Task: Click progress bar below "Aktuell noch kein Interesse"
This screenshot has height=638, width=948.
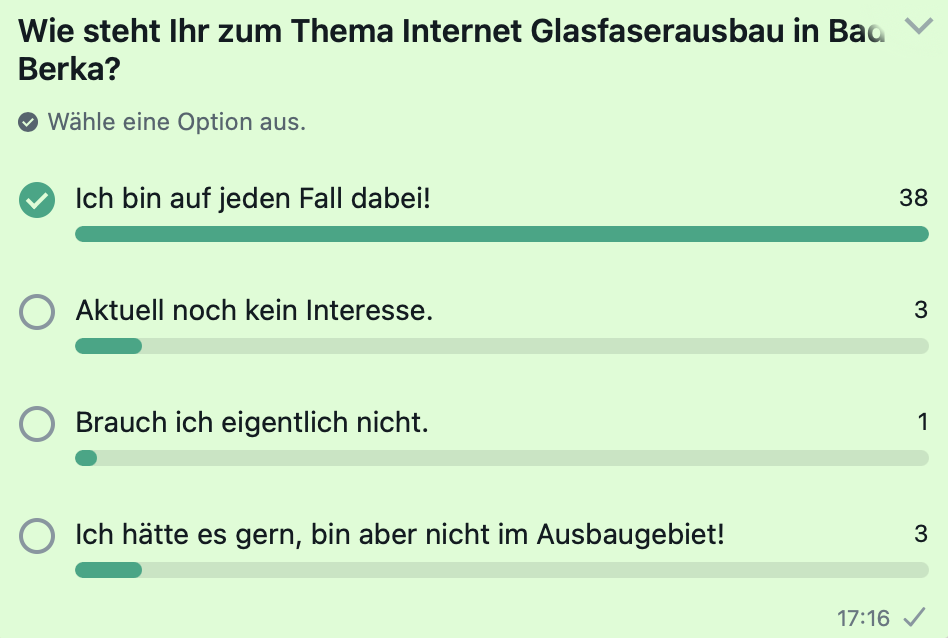Action: (x=501, y=346)
